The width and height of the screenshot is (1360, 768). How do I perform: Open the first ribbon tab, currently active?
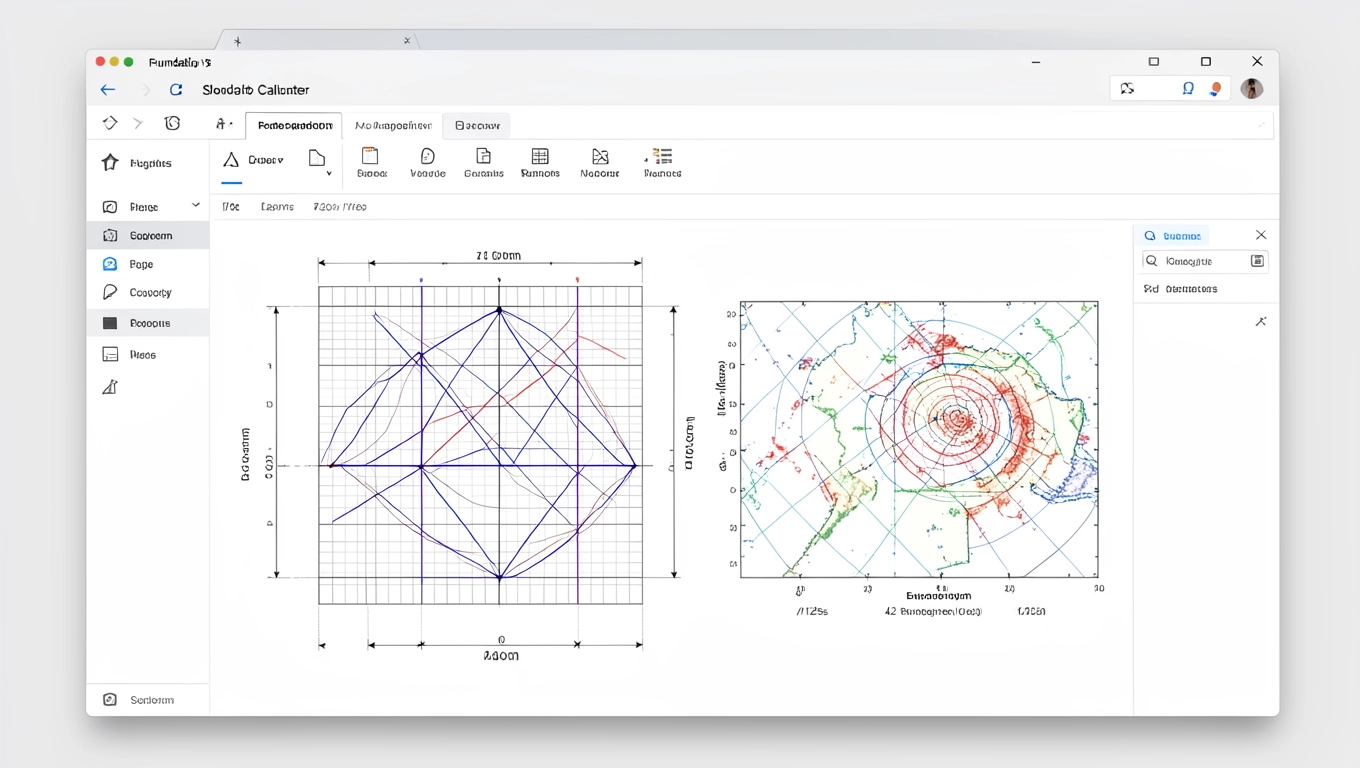click(x=294, y=126)
